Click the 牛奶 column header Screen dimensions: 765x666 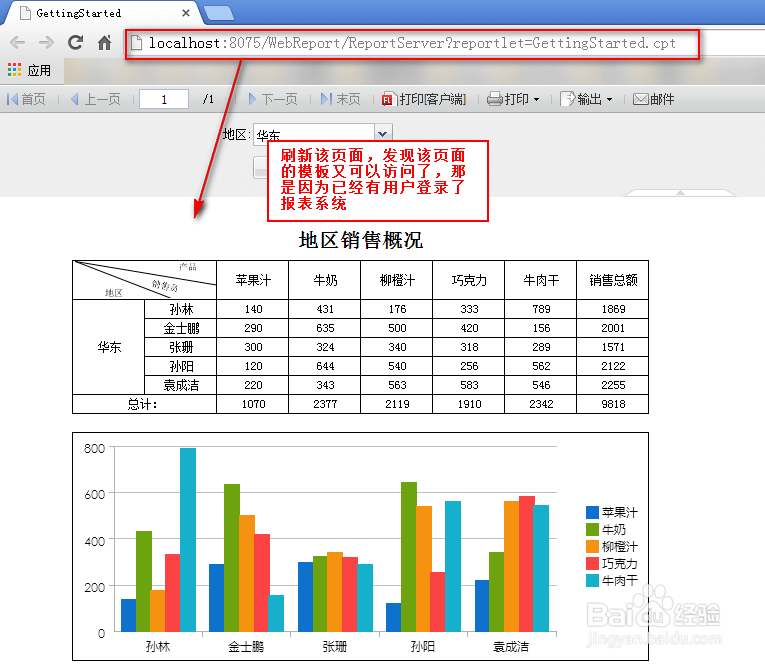(x=325, y=280)
